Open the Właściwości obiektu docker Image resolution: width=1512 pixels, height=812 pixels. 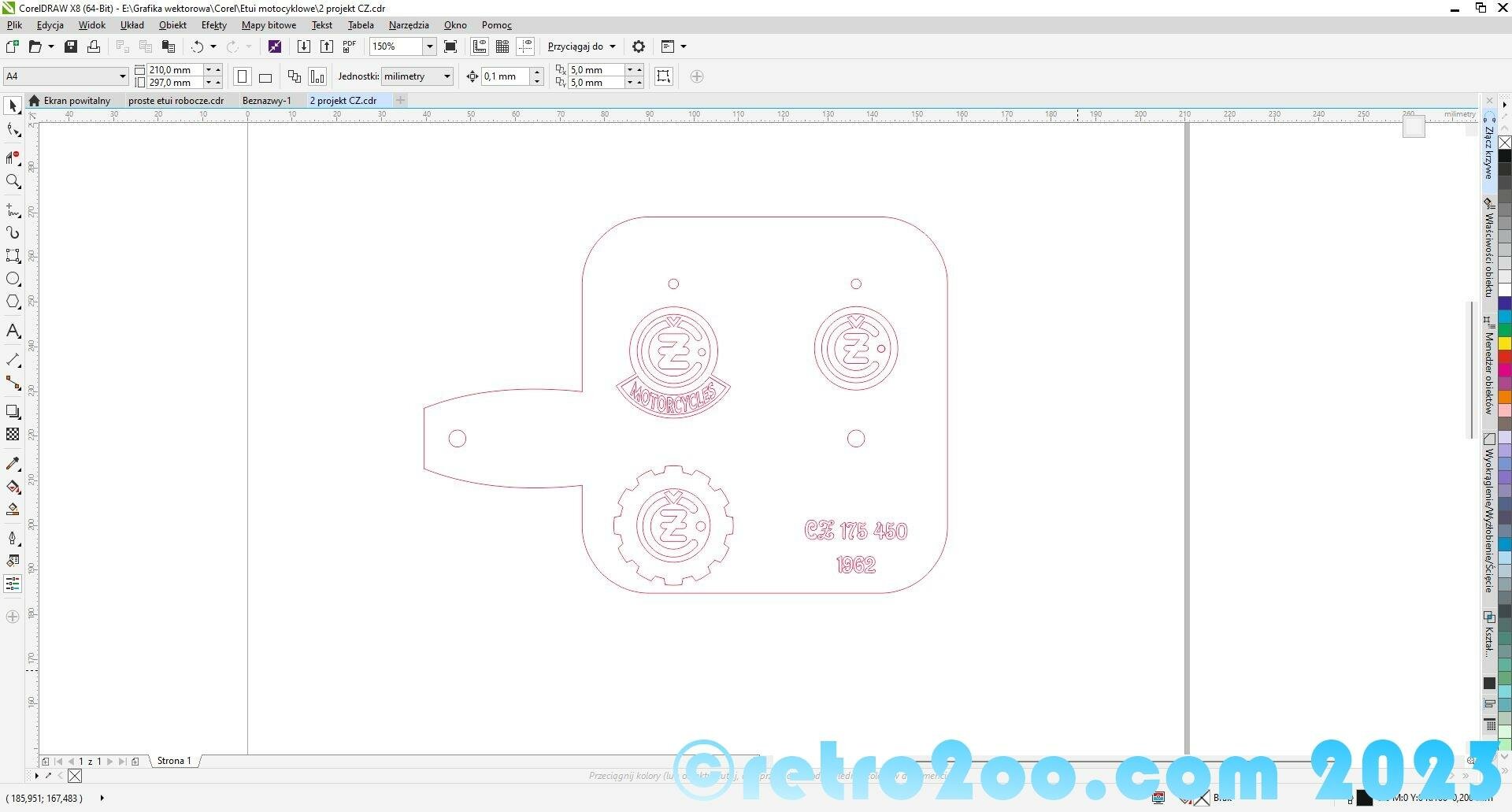click(x=1488, y=252)
